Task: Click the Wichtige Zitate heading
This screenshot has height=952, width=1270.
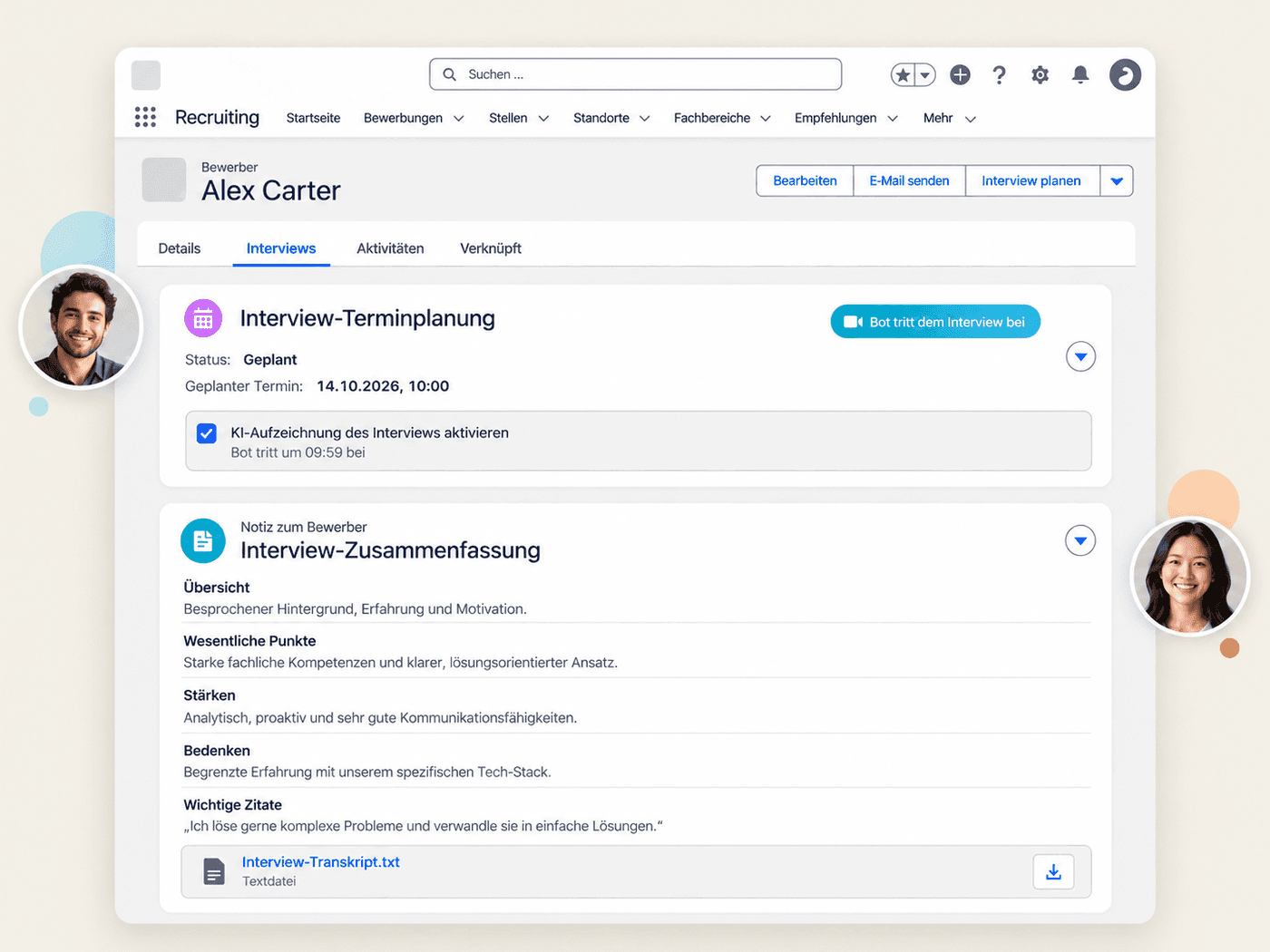Action: pos(233,805)
